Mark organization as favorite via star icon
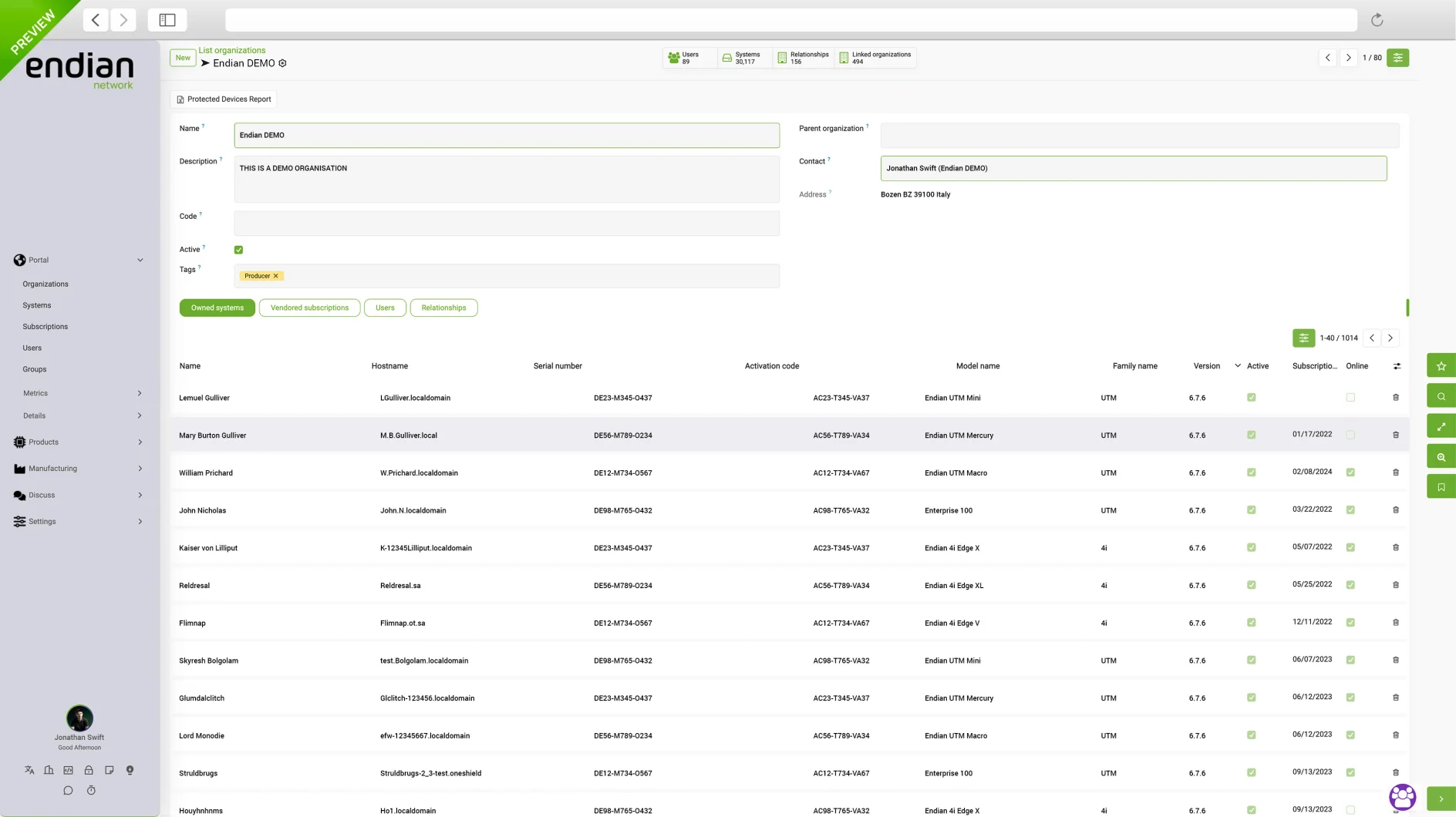 1441,365
